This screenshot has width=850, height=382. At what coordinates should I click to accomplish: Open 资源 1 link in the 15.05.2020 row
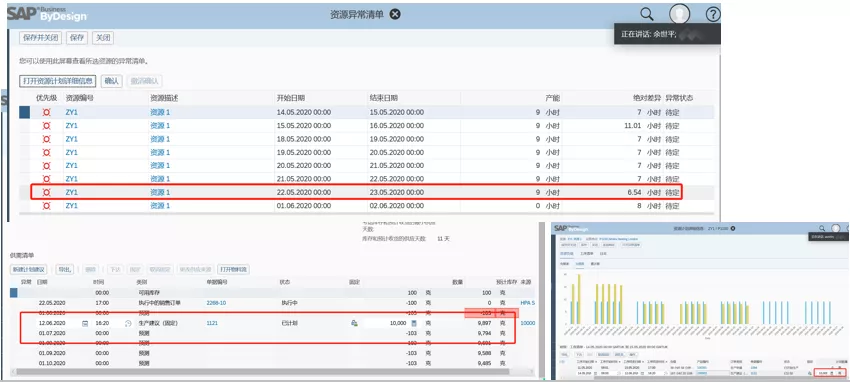click(160, 126)
